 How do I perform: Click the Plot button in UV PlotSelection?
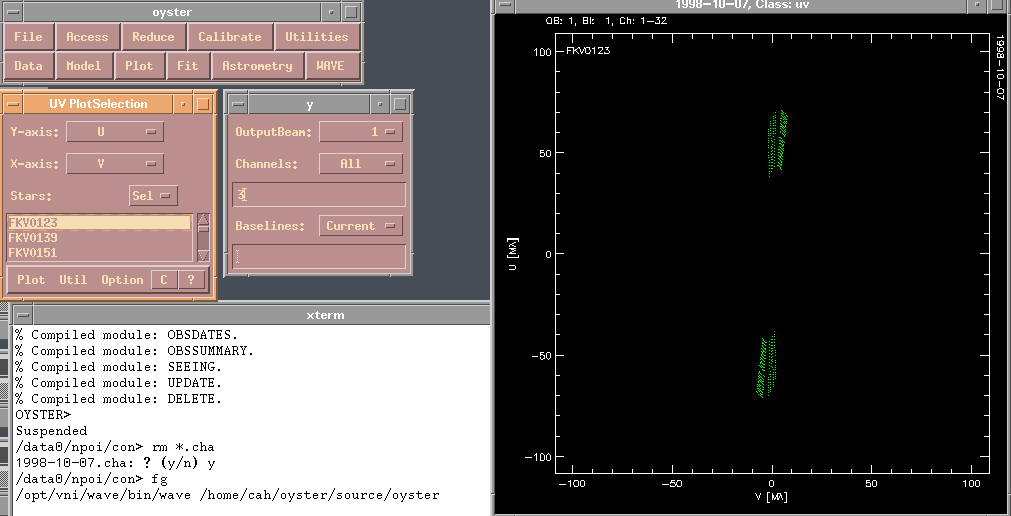pyautogui.click(x=31, y=280)
